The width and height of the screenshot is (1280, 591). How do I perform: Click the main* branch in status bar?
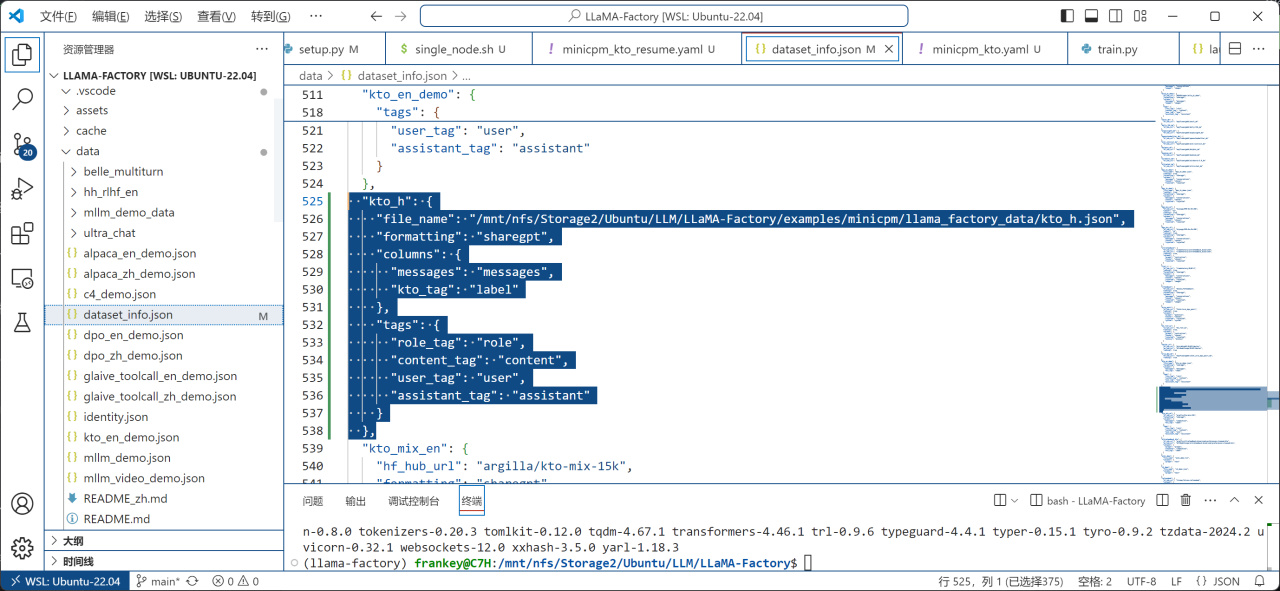pos(158,581)
